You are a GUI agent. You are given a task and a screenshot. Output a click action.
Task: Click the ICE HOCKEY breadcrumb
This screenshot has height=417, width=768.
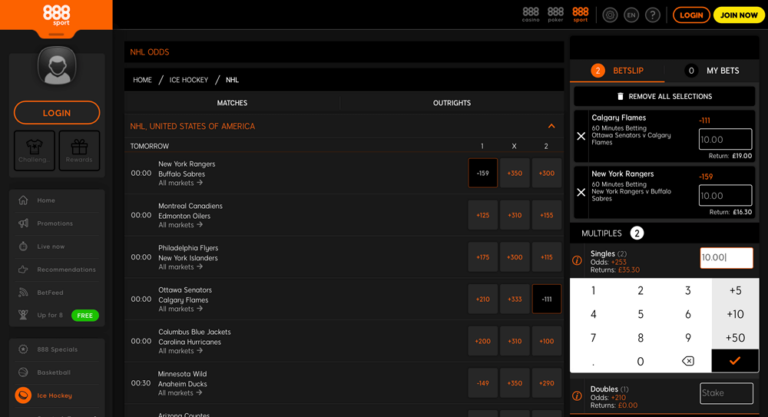(x=189, y=80)
